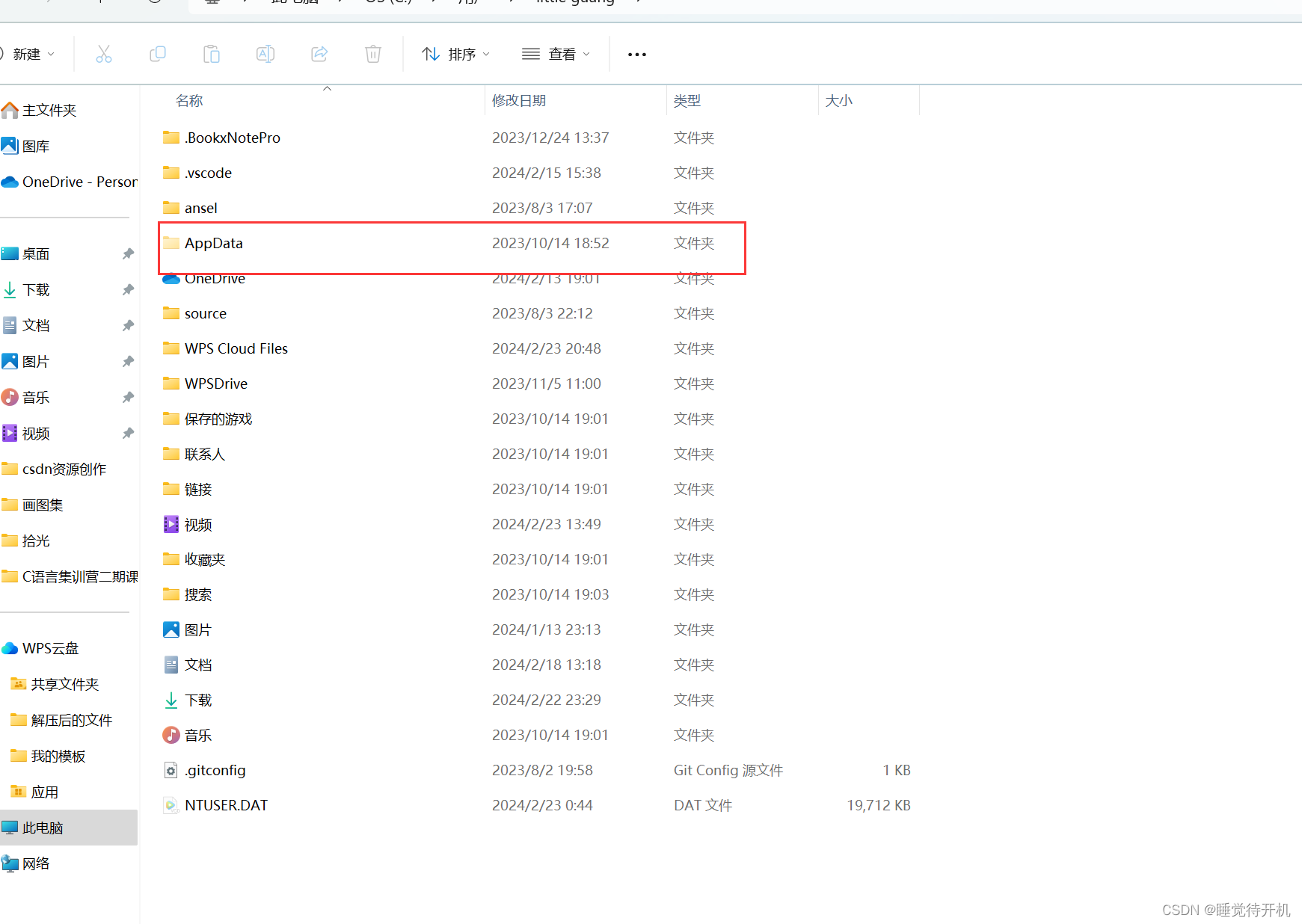Screen dimensions: 1302x924
Task: Select the .vscode folder icon
Action: [x=171, y=173]
